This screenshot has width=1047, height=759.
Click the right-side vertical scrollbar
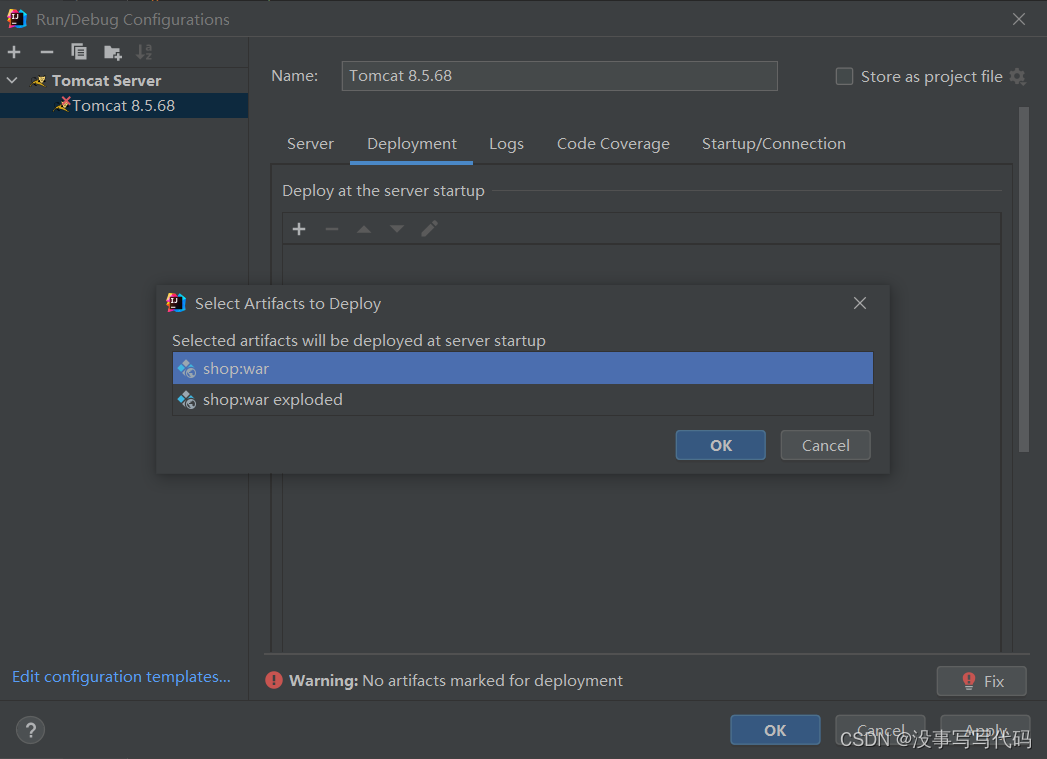[1024, 279]
